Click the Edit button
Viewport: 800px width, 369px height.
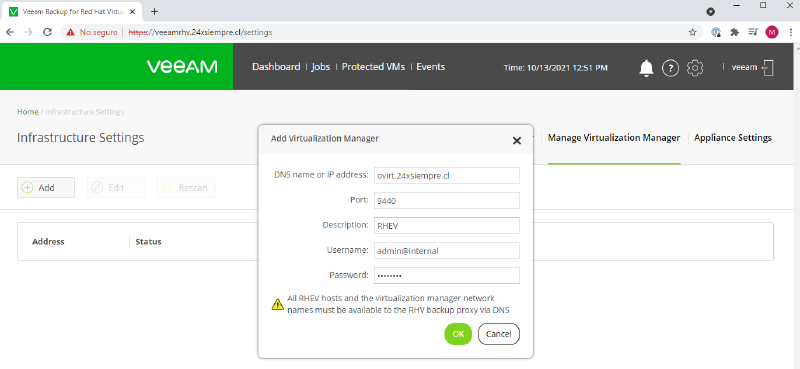coord(116,188)
